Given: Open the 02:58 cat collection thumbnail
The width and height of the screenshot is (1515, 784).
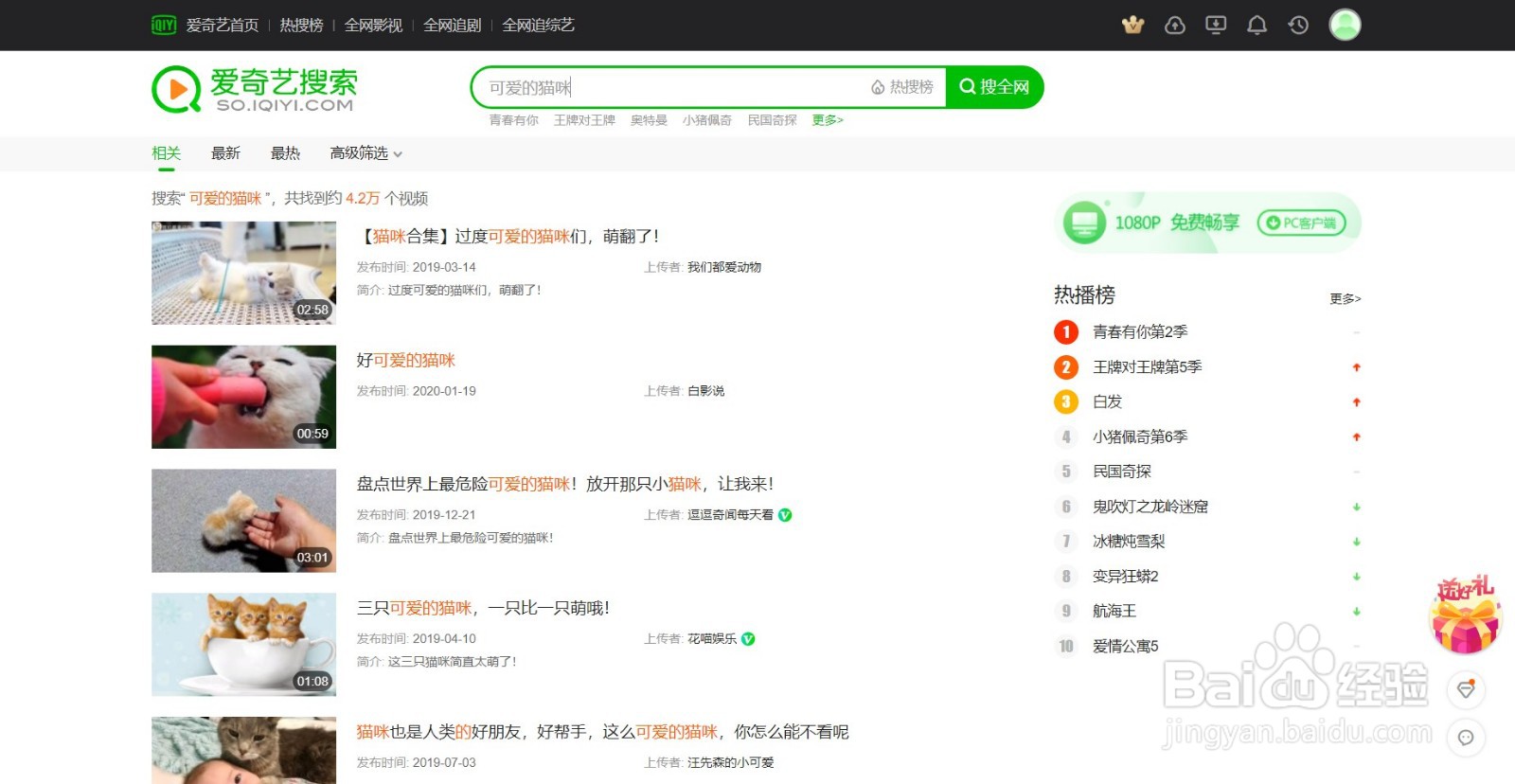Looking at the screenshot, I should pyautogui.click(x=243, y=273).
